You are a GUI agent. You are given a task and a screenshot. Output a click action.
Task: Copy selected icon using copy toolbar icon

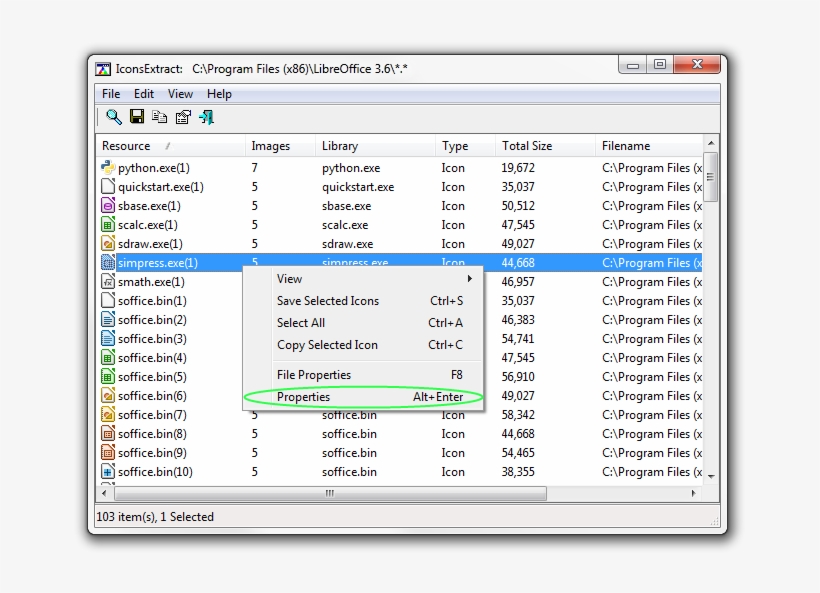point(160,117)
